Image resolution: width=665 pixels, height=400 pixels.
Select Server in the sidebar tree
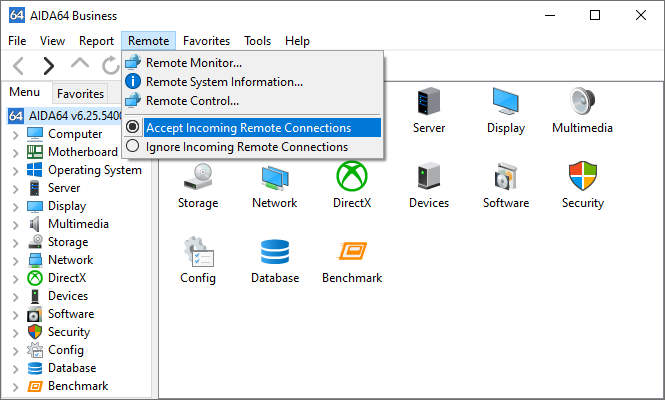tap(64, 187)
